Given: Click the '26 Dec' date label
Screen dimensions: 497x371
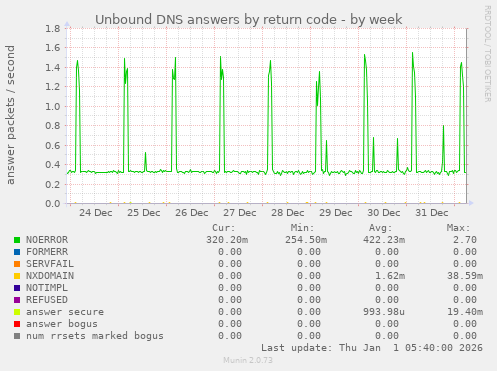Looking at the screenshot, I should click(x=192, y=213).
